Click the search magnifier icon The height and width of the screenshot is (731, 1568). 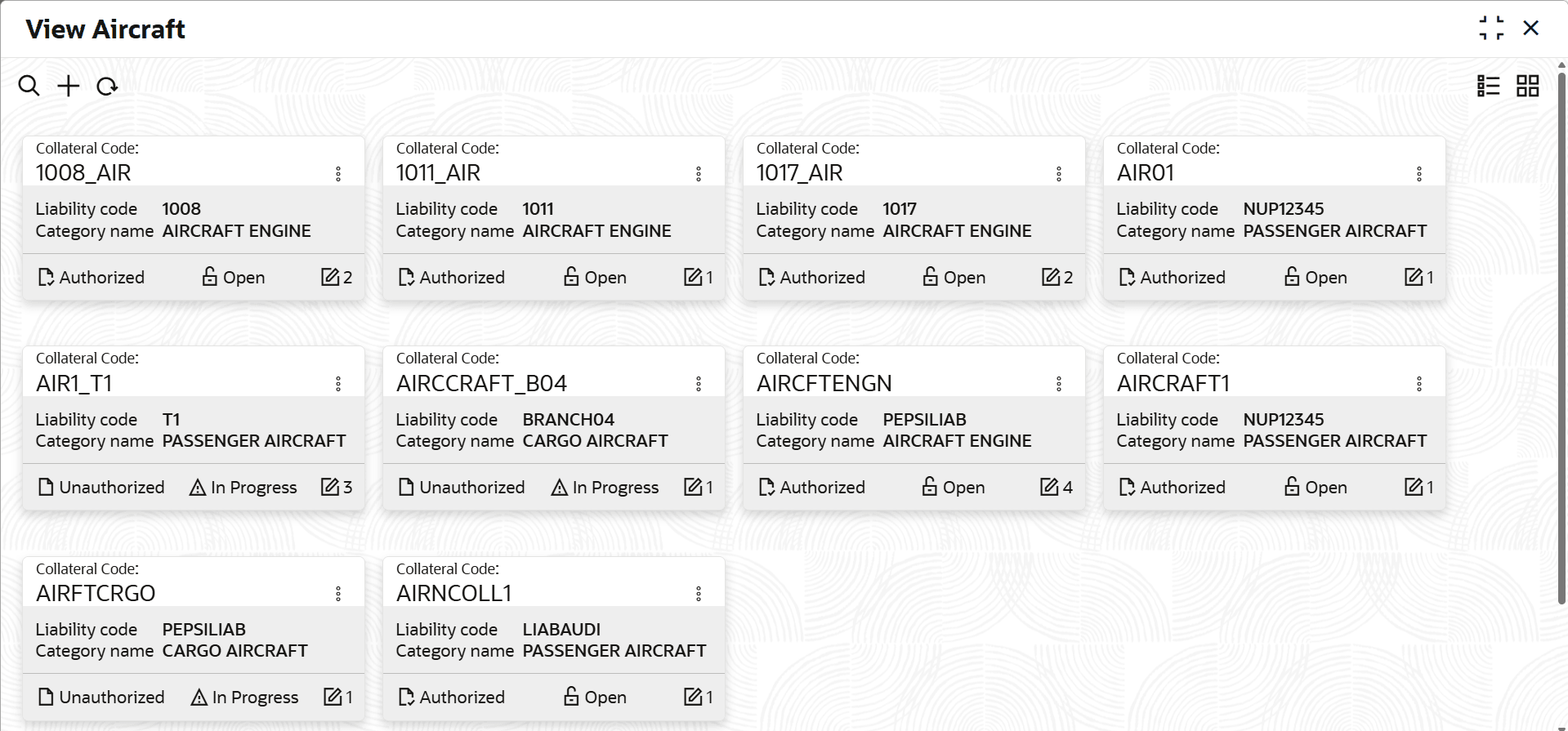tap(29, 86)
